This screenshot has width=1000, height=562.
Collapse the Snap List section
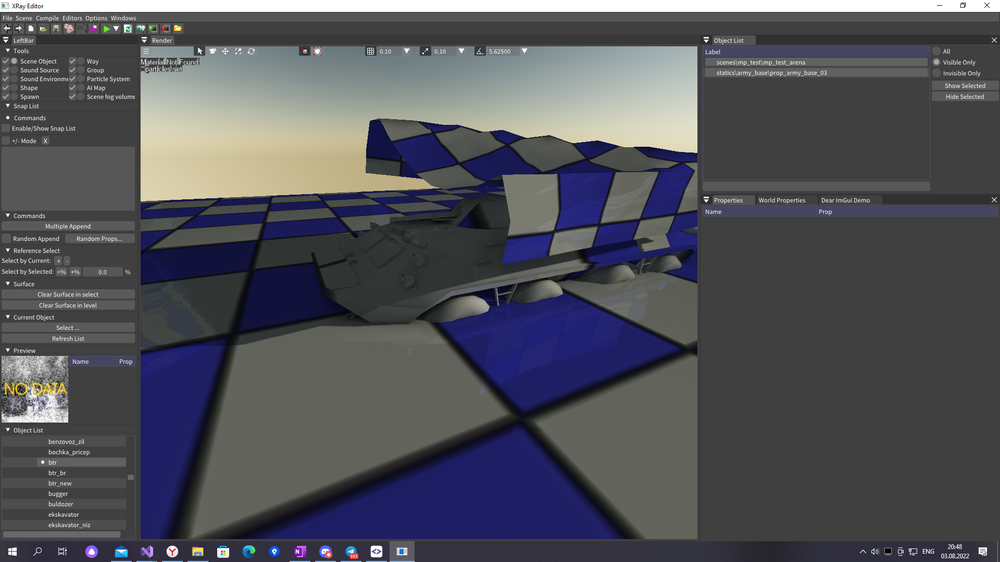click(8, 106)
